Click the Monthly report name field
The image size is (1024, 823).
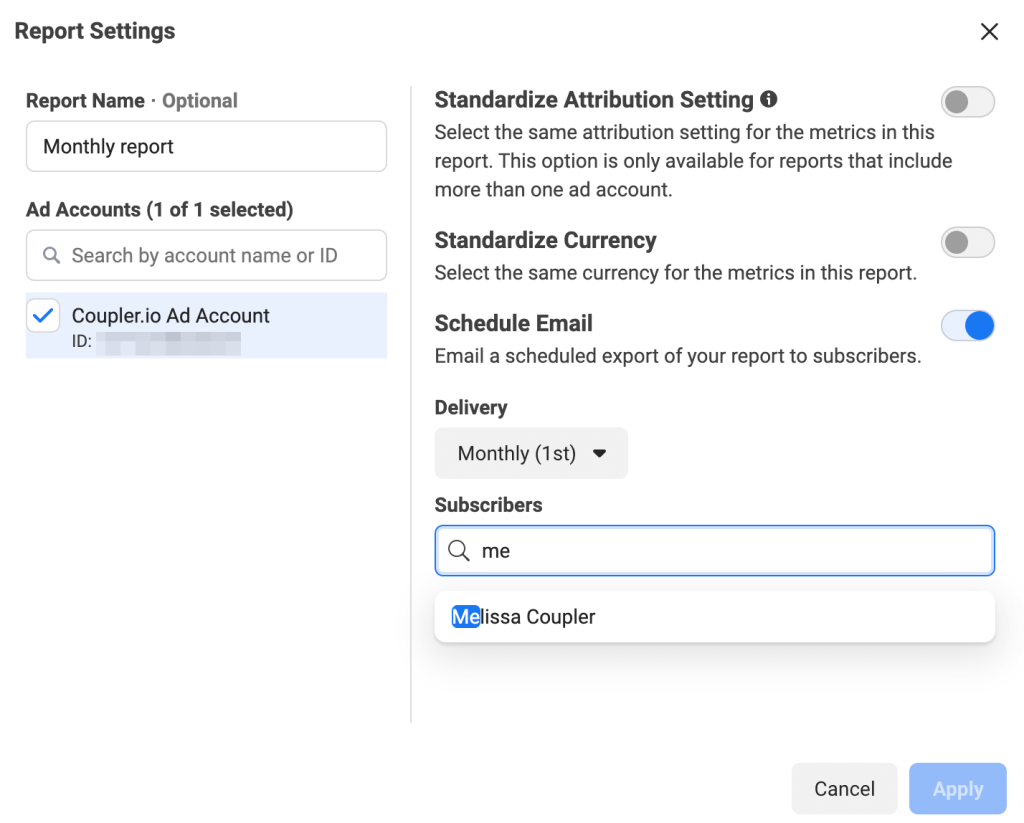tap(206, 146)
